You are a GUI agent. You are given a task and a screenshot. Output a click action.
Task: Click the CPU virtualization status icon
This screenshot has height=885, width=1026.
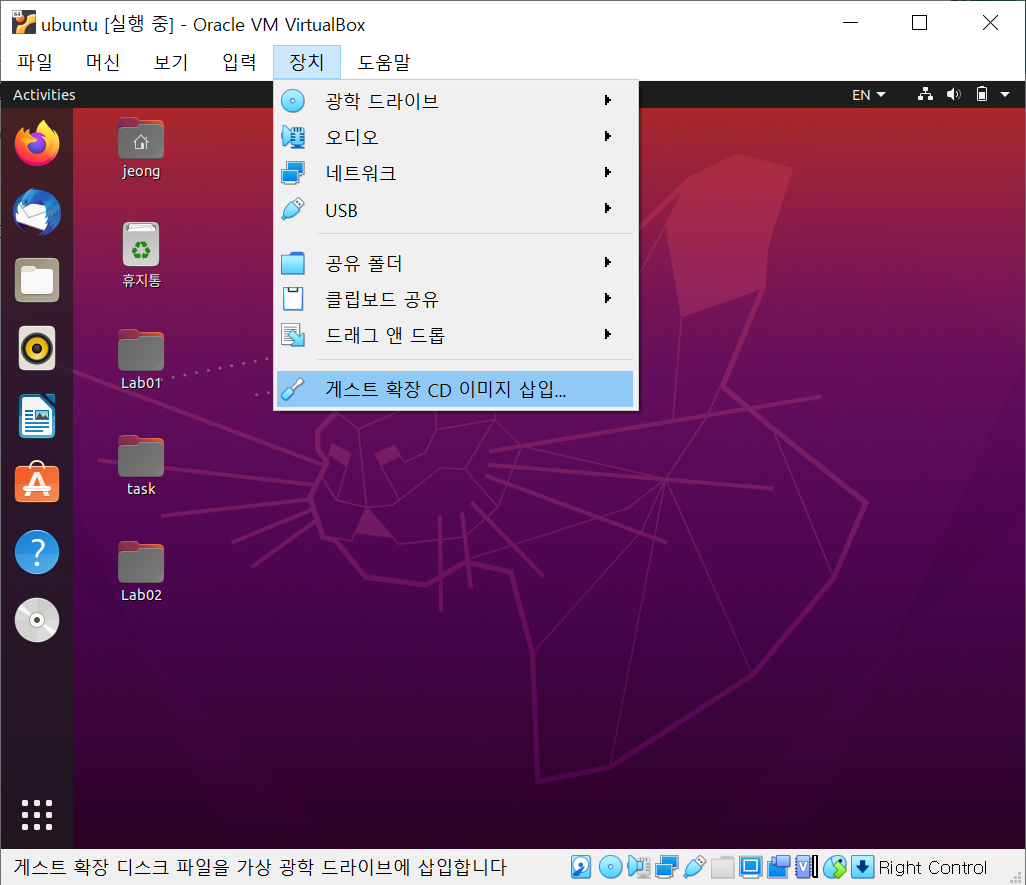806,867
